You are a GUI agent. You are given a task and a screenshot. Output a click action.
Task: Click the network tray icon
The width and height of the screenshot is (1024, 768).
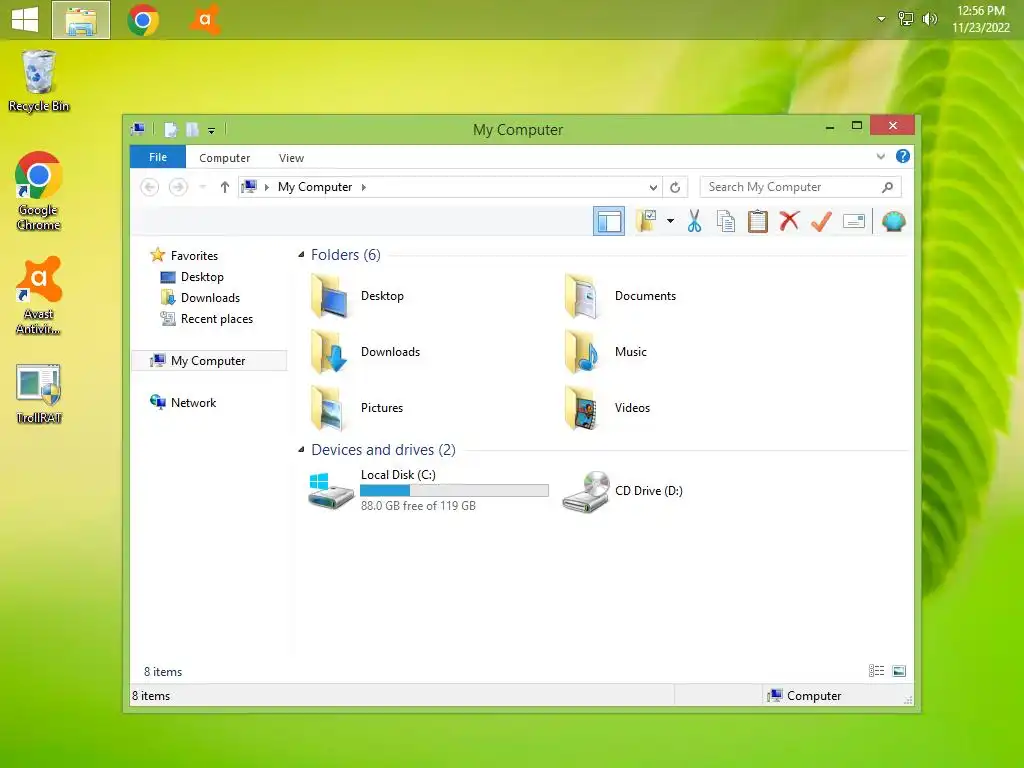905,19
